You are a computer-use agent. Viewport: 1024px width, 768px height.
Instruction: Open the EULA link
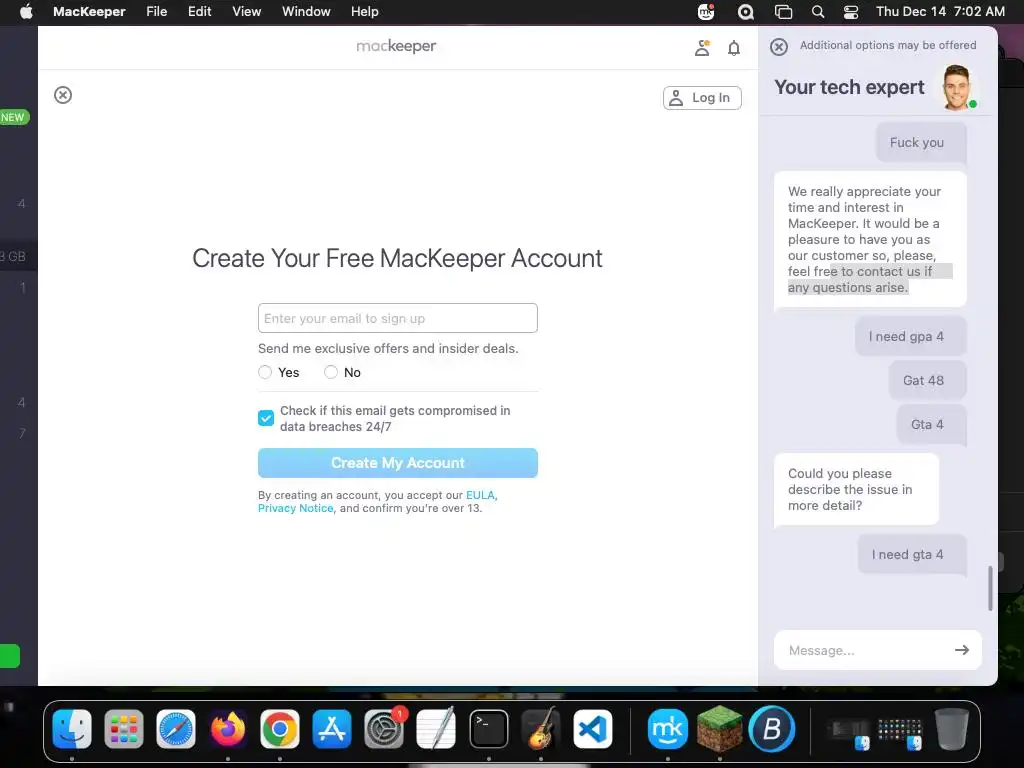[480, 495]
